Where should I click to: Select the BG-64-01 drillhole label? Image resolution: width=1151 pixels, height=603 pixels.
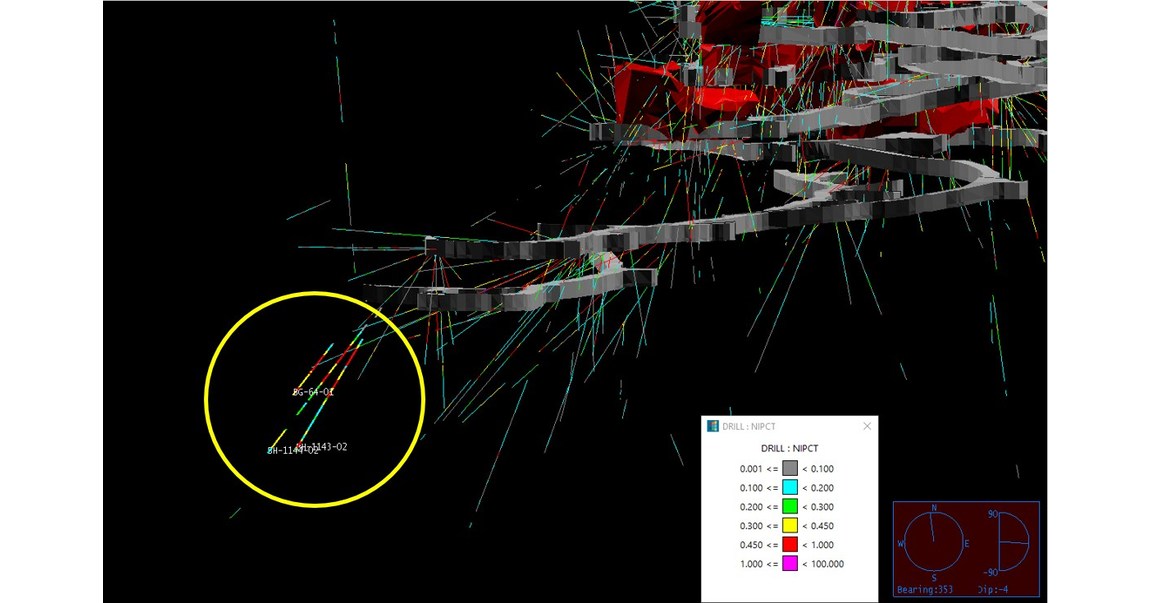coord(313,392)
